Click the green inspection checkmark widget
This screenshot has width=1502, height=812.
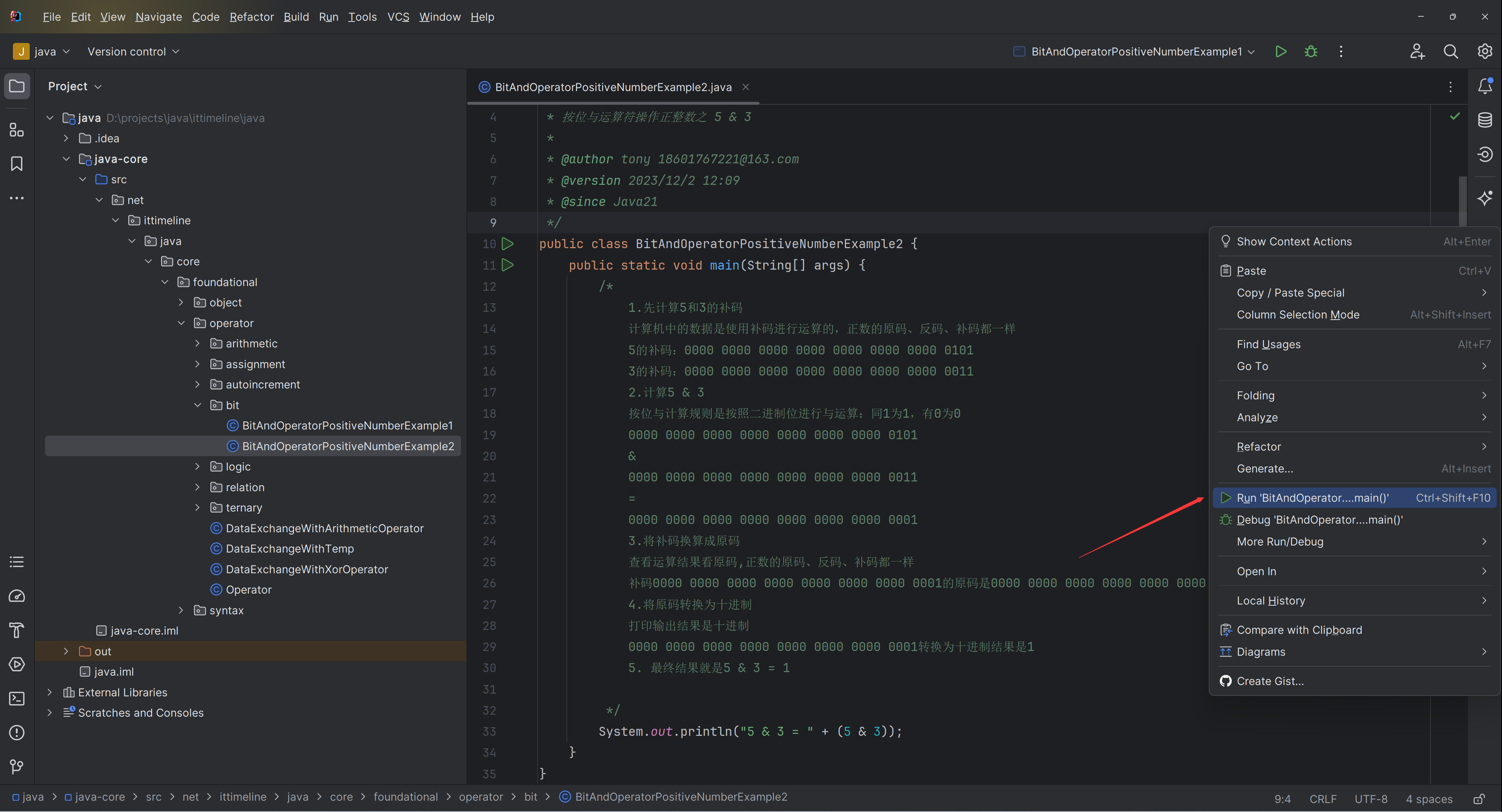point(1455,116)
